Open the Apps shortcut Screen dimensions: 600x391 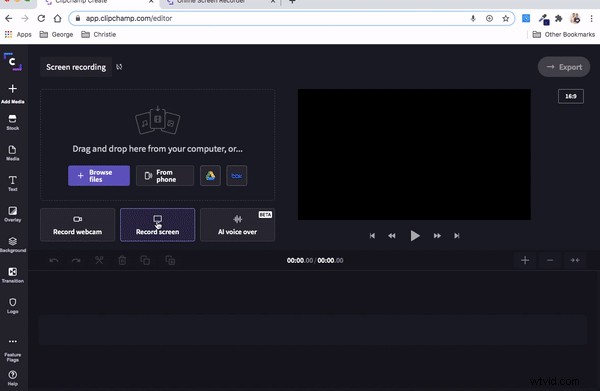click(x=18, y=34)
